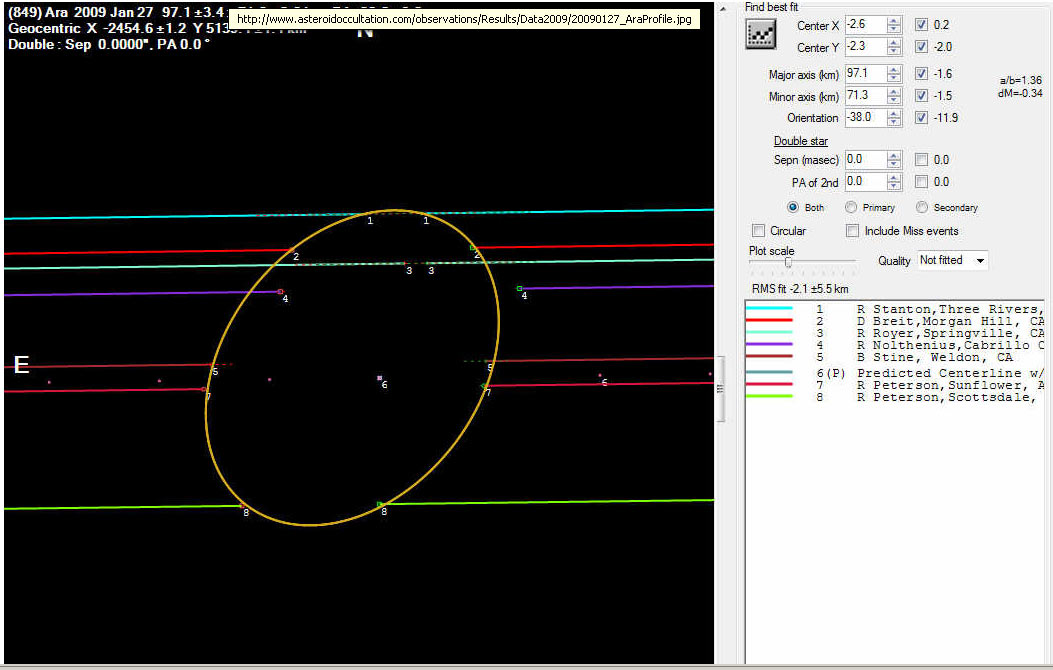Increase Major axis value with up arrow
Image resolution: width=1053 pixels, height=670 pixels.
pyautogui.click(x=894, y=70)
